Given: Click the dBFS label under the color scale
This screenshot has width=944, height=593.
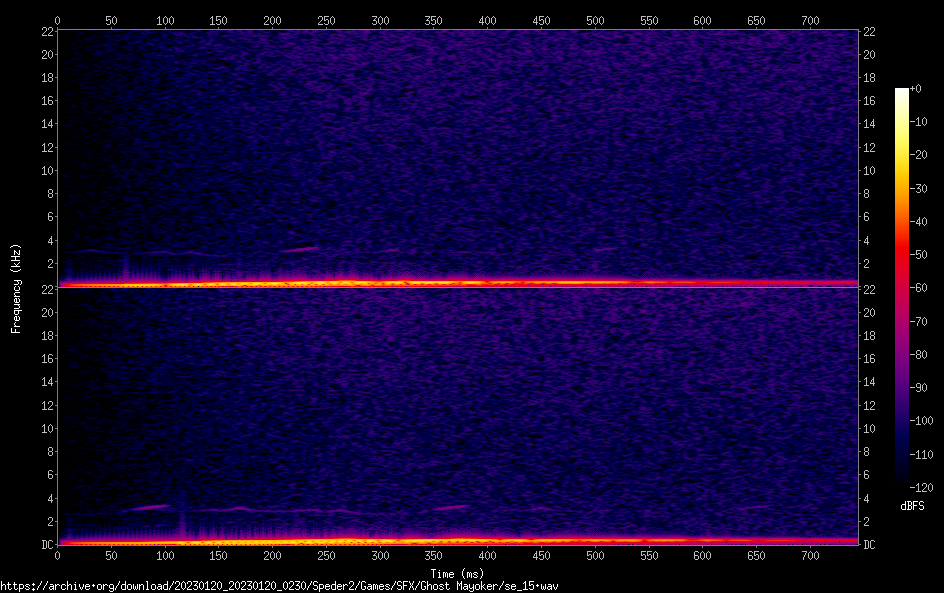Looking at the screenshot, I should click(x=911, y=507).
